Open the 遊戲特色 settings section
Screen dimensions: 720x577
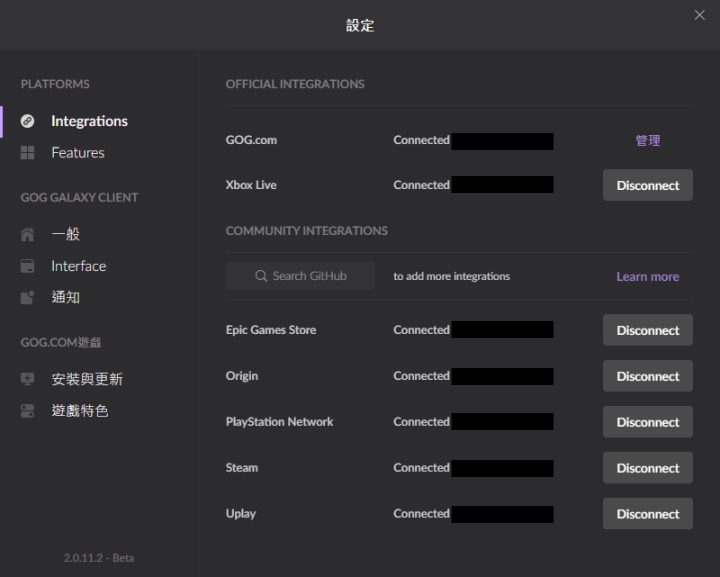tap(80, 410)
